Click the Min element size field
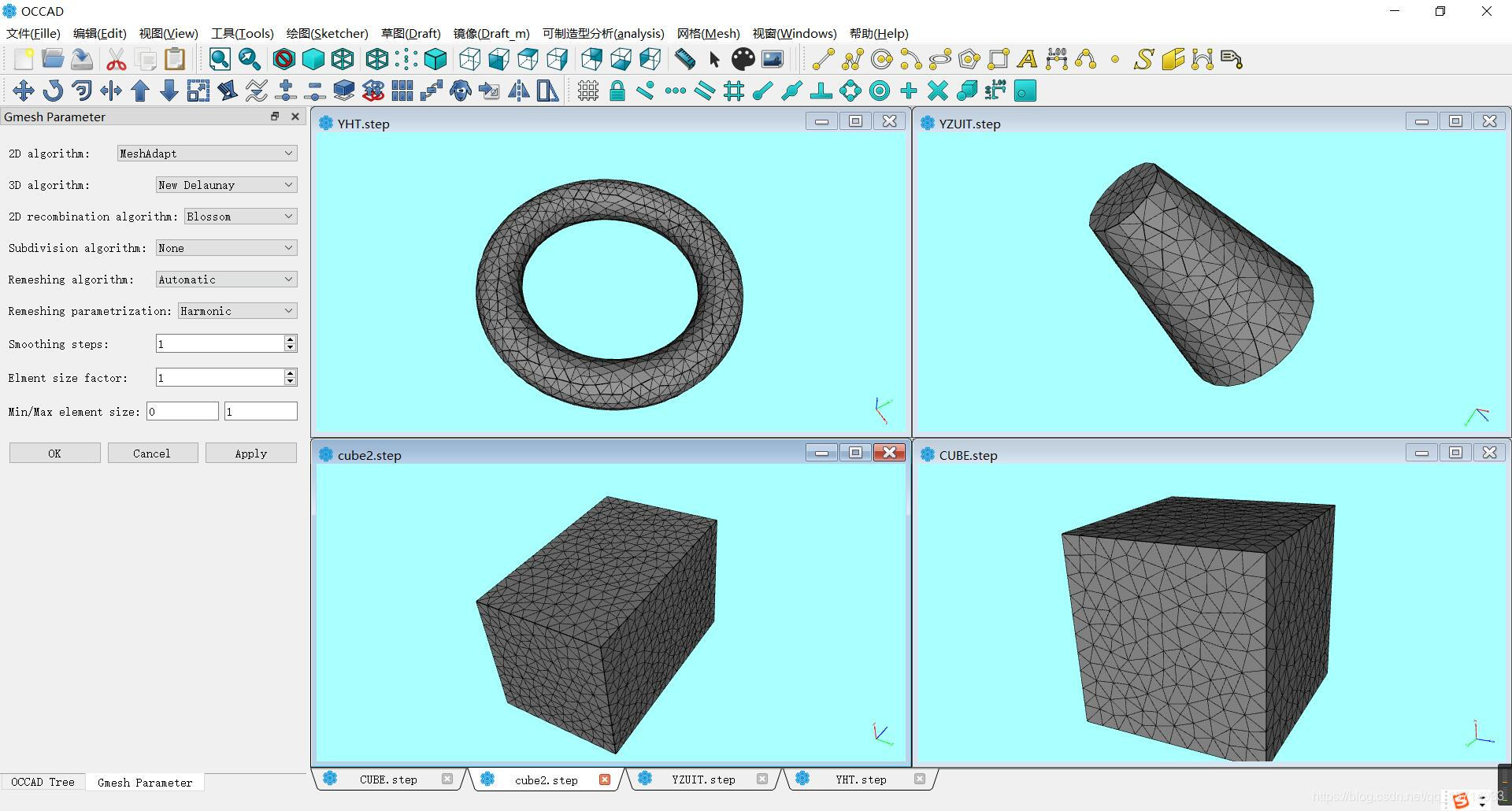This screenshot has height=811, width=1512. (x=183, y=411)
